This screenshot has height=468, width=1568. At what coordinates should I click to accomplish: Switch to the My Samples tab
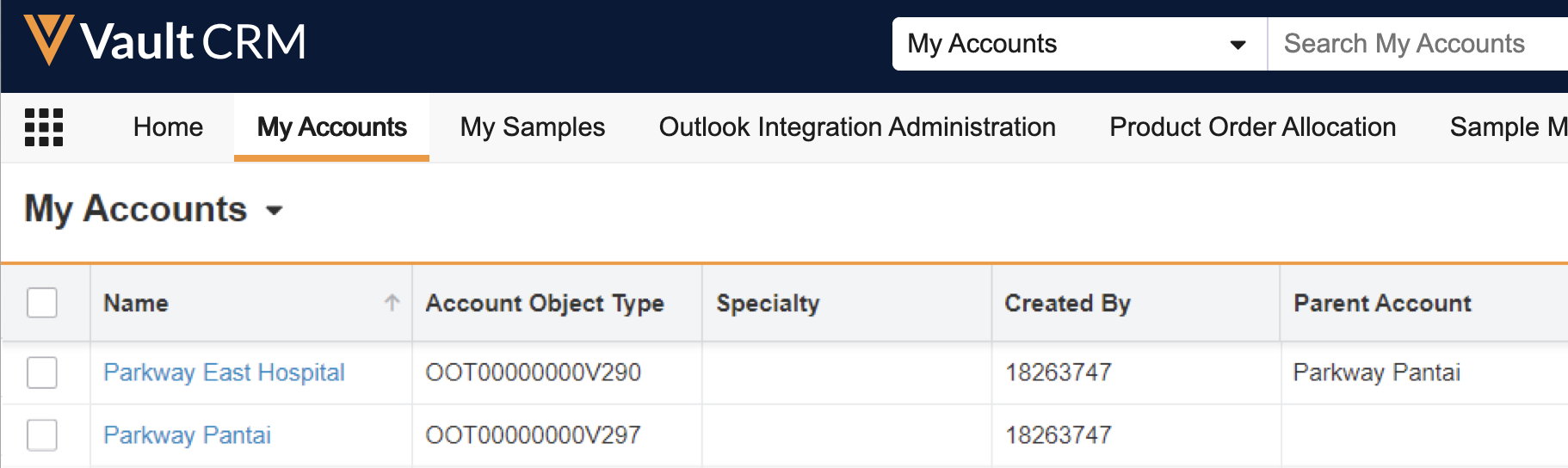532,127
